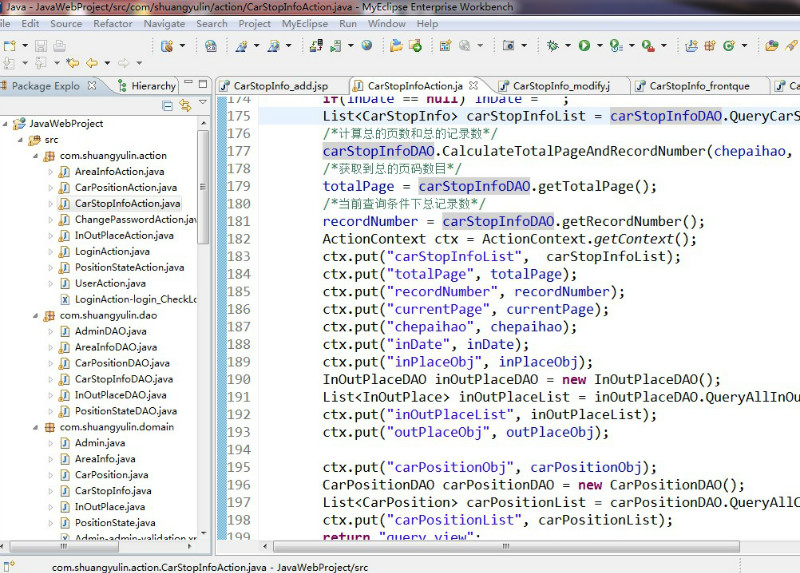Click the Last Edit Location arrow icon

tap(73, 63)
